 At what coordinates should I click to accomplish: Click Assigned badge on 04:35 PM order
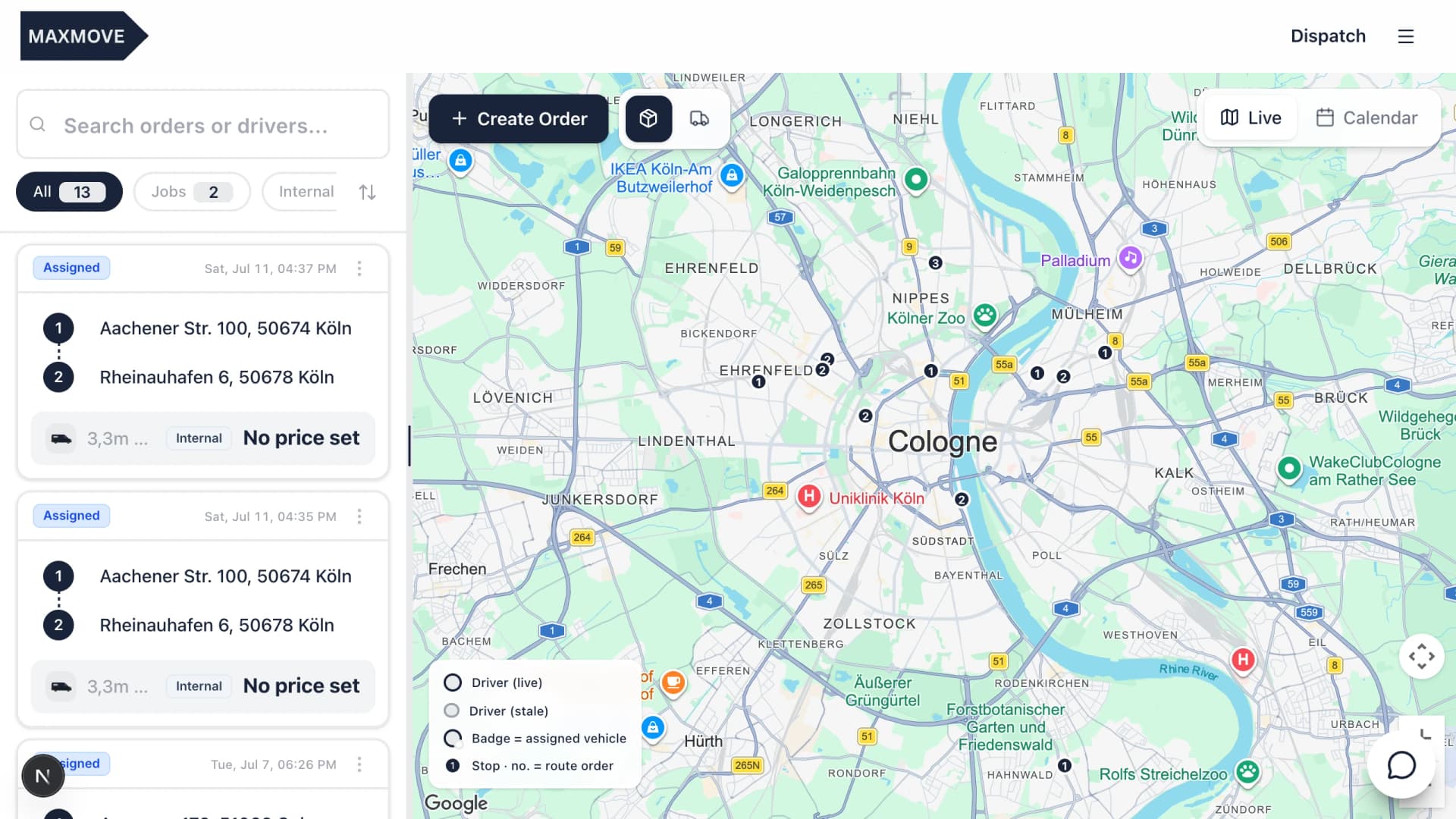pyautogui.click(x=71, y=516)
